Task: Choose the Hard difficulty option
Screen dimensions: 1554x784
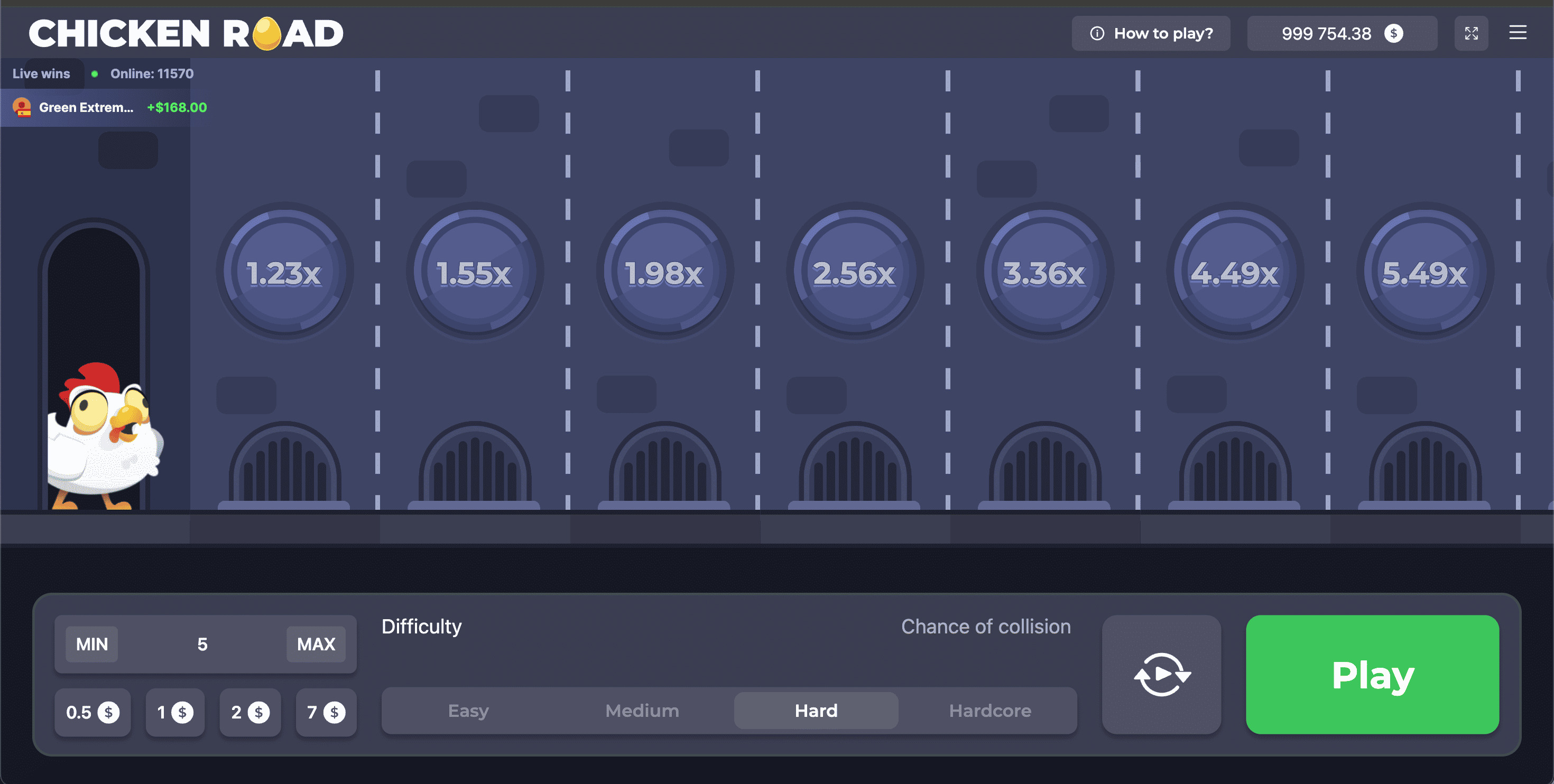Action: point(816,711)
